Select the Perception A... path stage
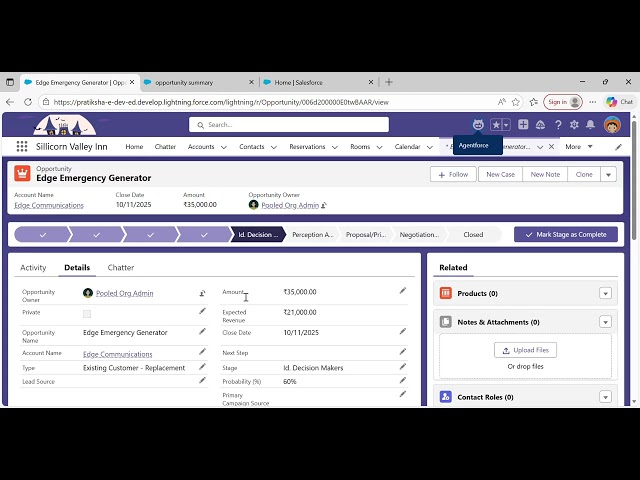The image size is (640, 480). 313,235
